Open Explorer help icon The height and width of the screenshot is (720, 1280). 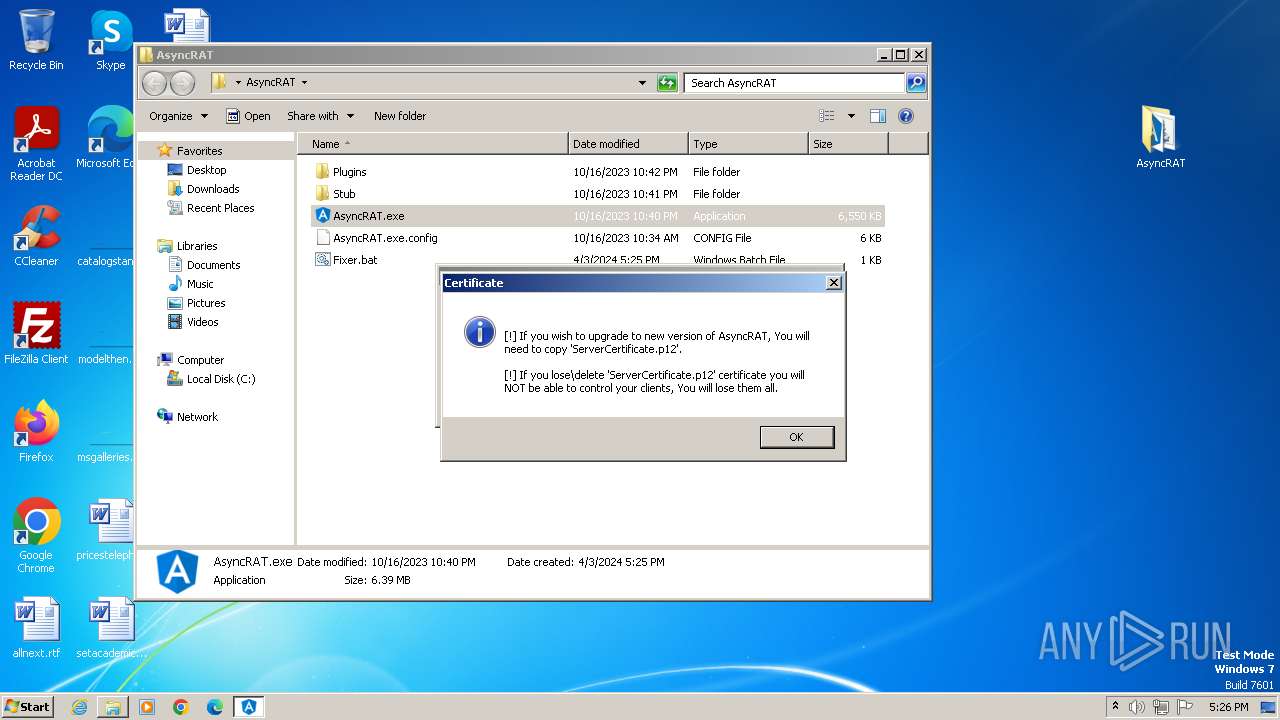(906, 116)
